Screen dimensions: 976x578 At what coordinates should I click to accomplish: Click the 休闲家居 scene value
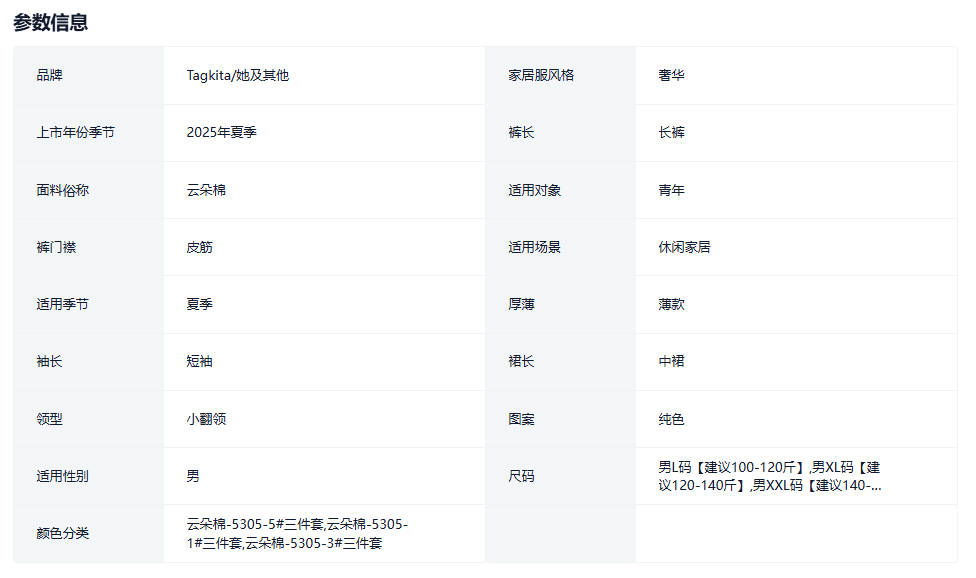(x=684, y=247)
